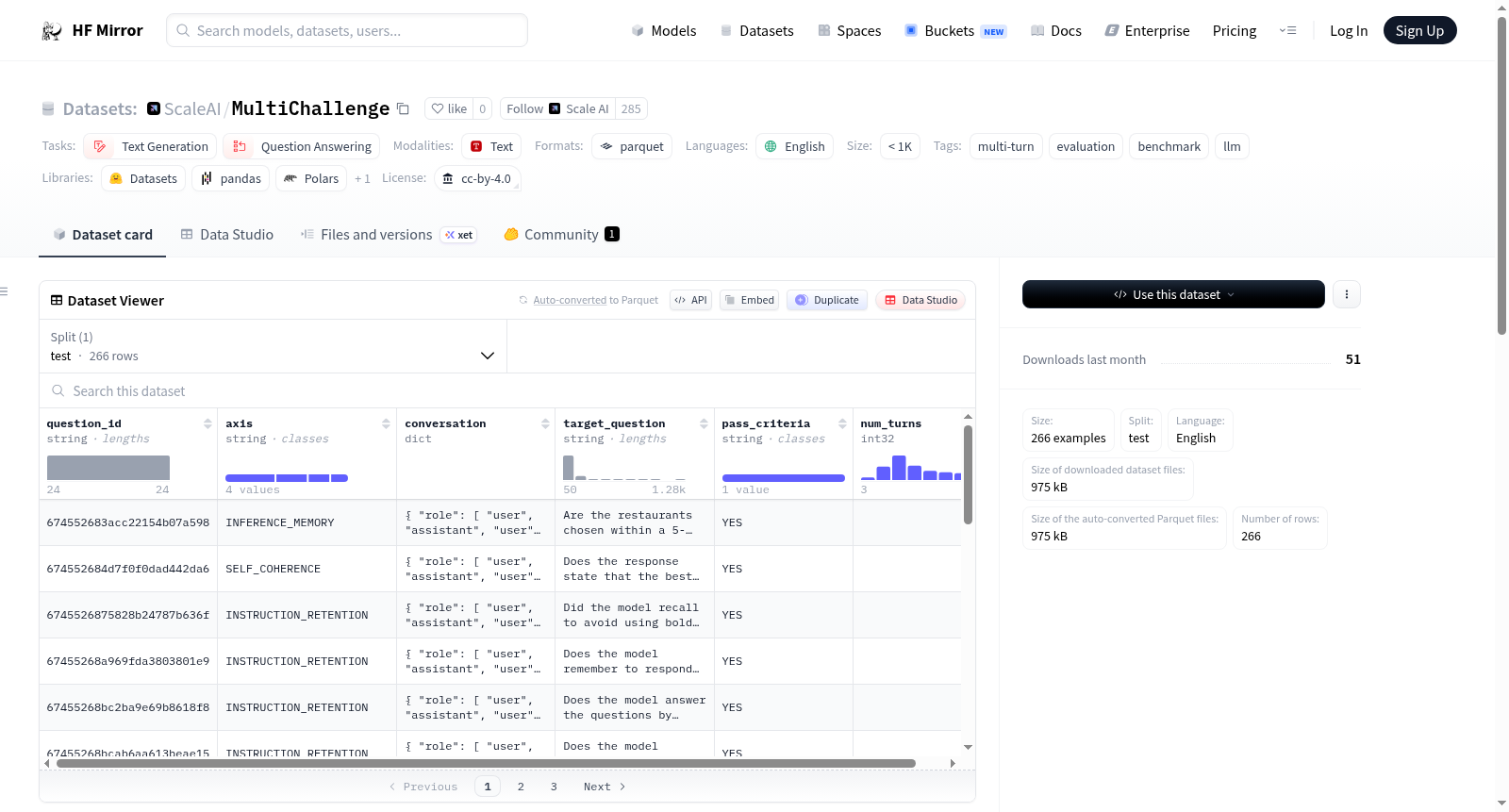Expand the Split test dropdown

pyautogui.click(x=273, y=346)
